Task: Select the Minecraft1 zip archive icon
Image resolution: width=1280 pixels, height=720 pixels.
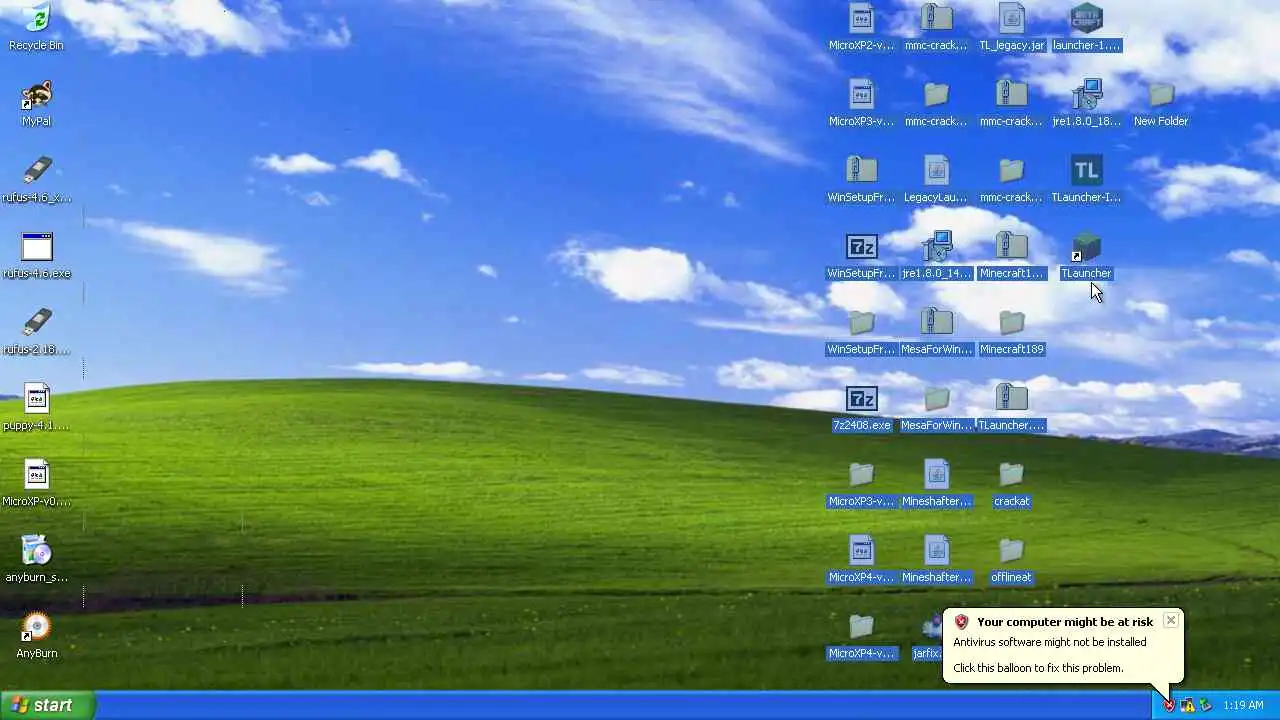Action: click(x=1011, y=255)
